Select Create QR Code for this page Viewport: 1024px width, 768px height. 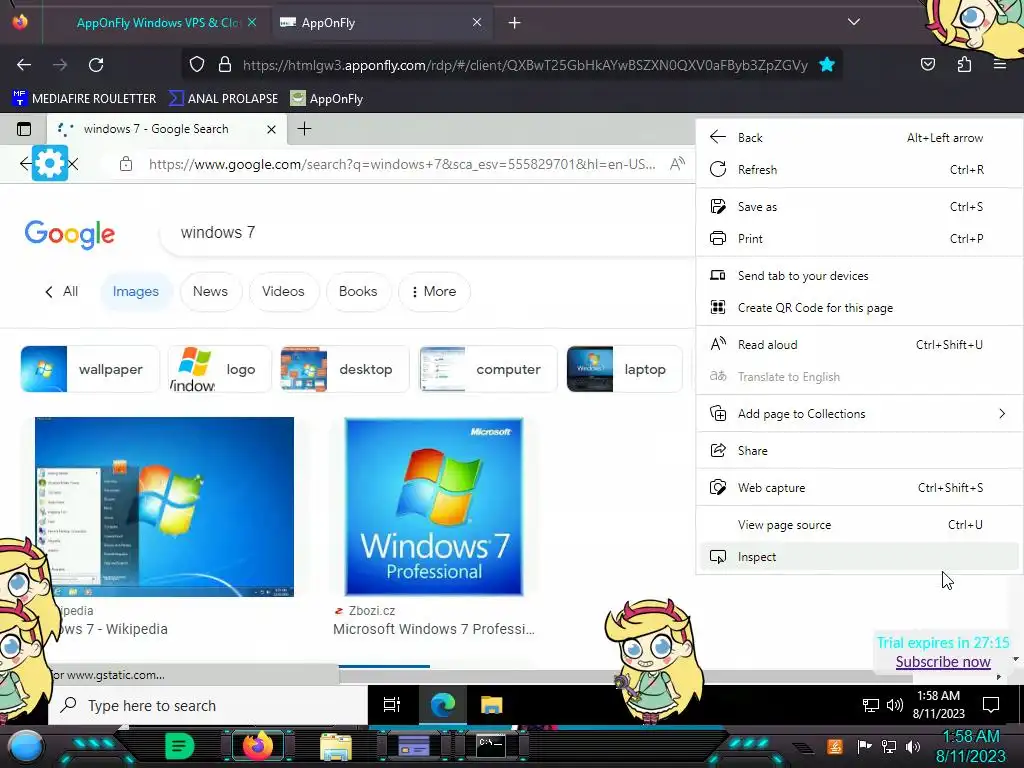859,308
